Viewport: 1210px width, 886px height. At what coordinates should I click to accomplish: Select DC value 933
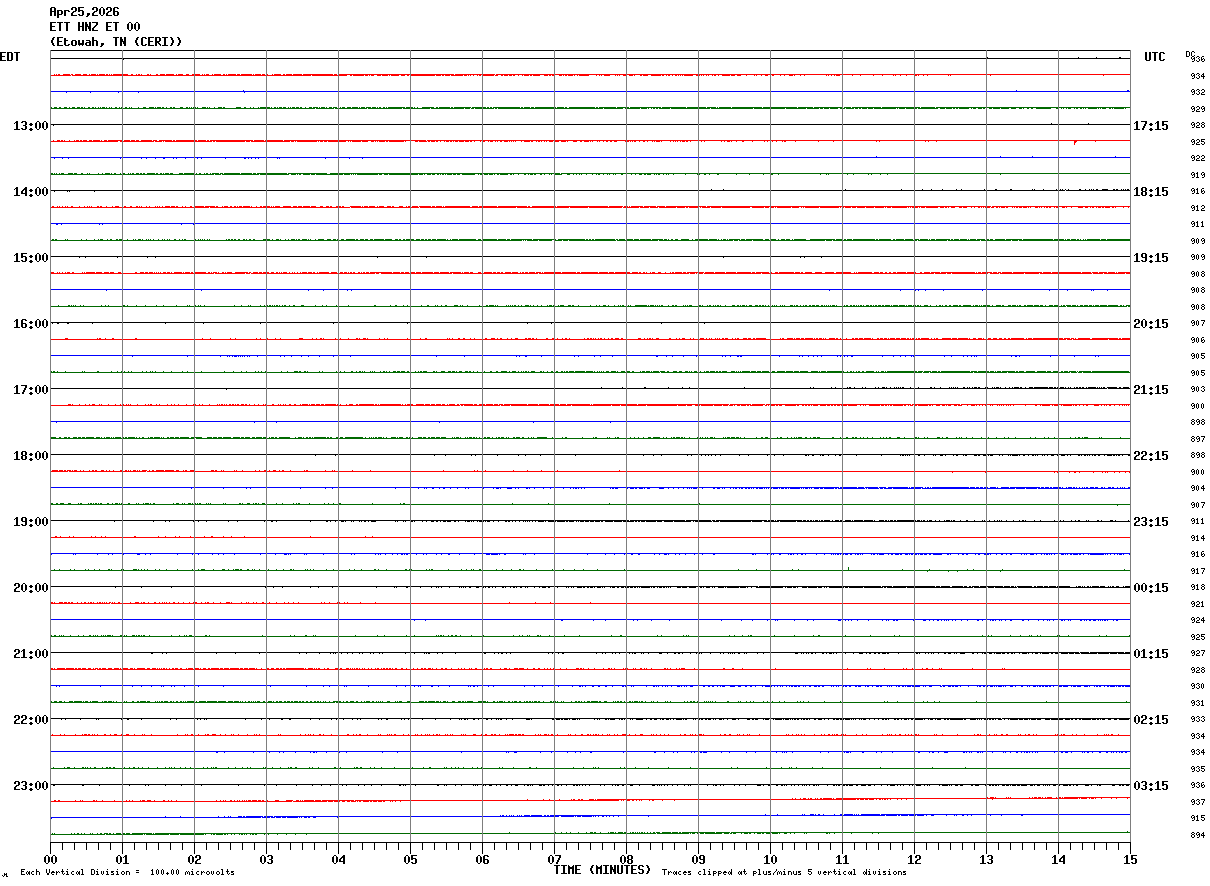coord(1197,719)
